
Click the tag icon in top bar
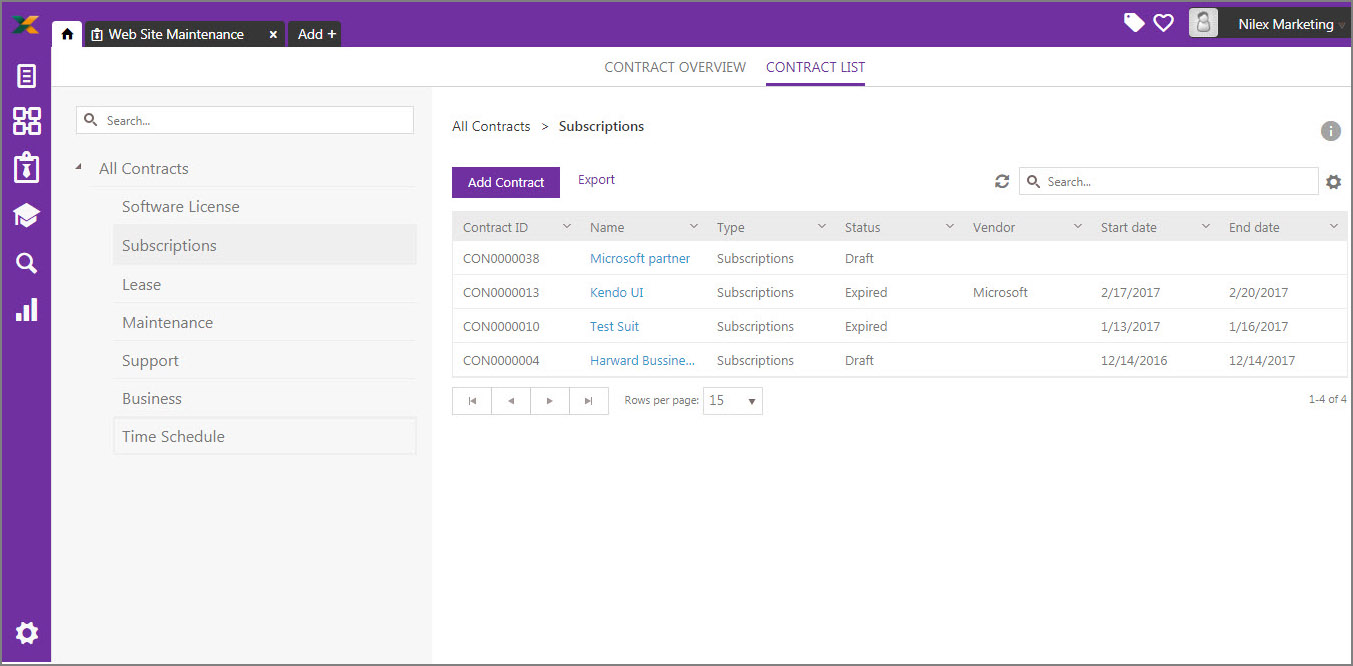pos(1134,23)
